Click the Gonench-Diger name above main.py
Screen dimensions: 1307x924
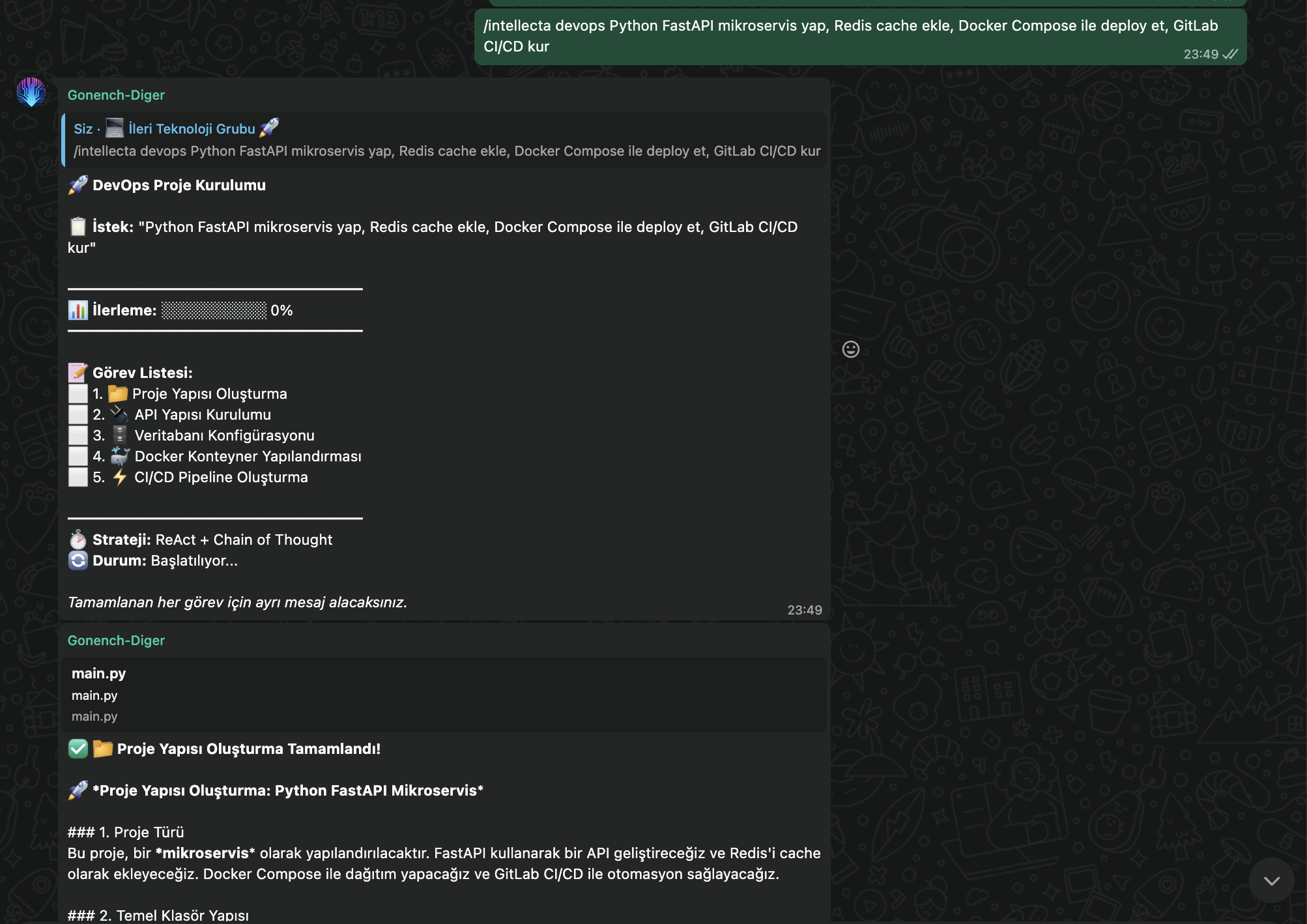click(x=116, y=641)
